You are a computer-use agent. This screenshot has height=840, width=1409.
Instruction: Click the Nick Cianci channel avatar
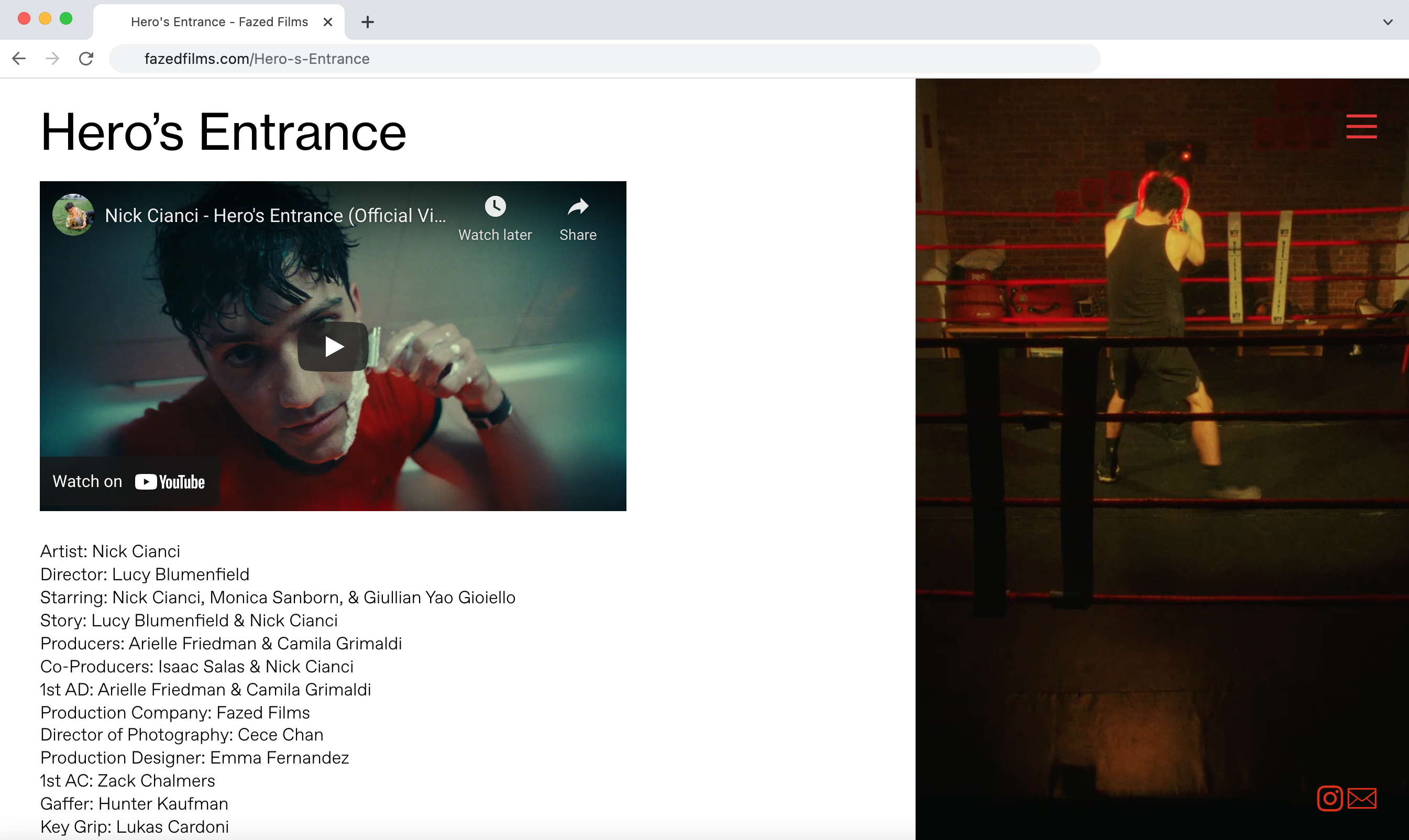[73, 215]
